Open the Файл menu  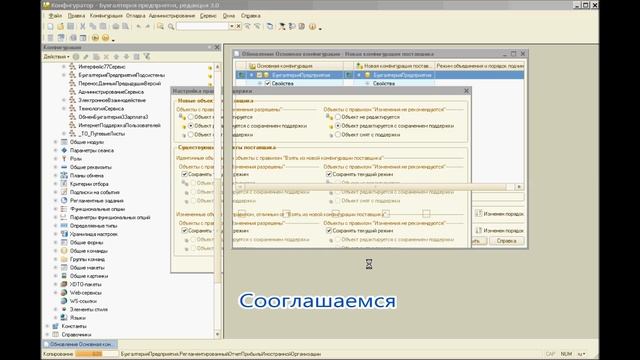click(x=55, y=16)
